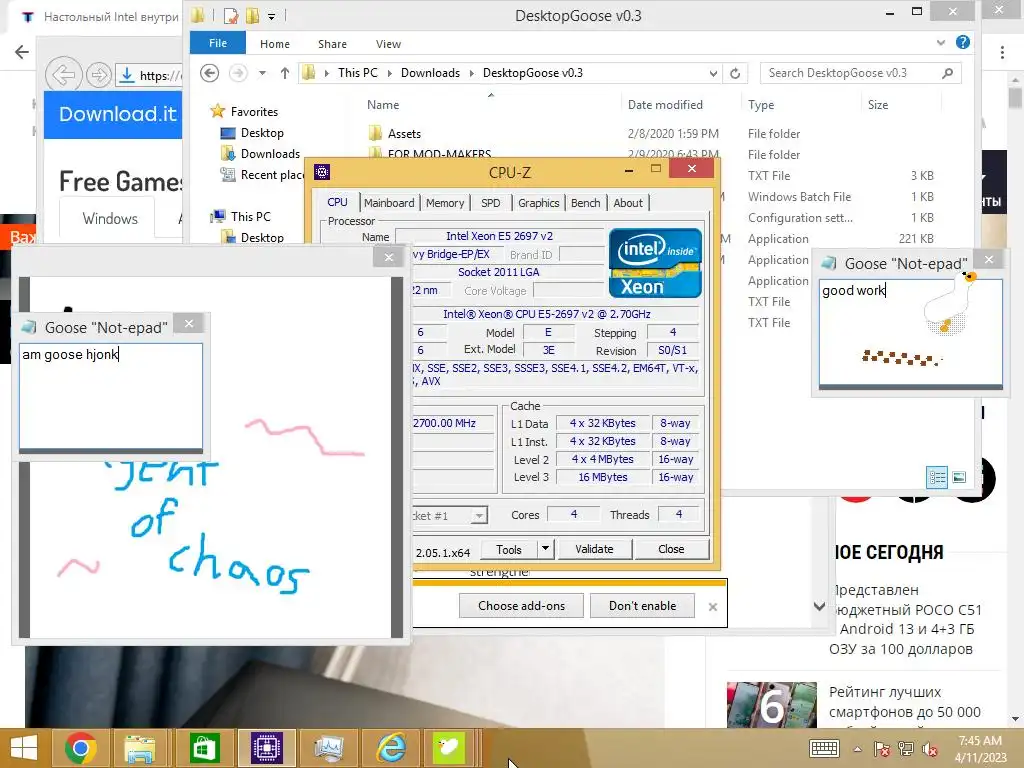Image resolution: width=1024 pixels, height=768 pixels.
Task: Sort by Date modified column header
Action: (665, 104)
